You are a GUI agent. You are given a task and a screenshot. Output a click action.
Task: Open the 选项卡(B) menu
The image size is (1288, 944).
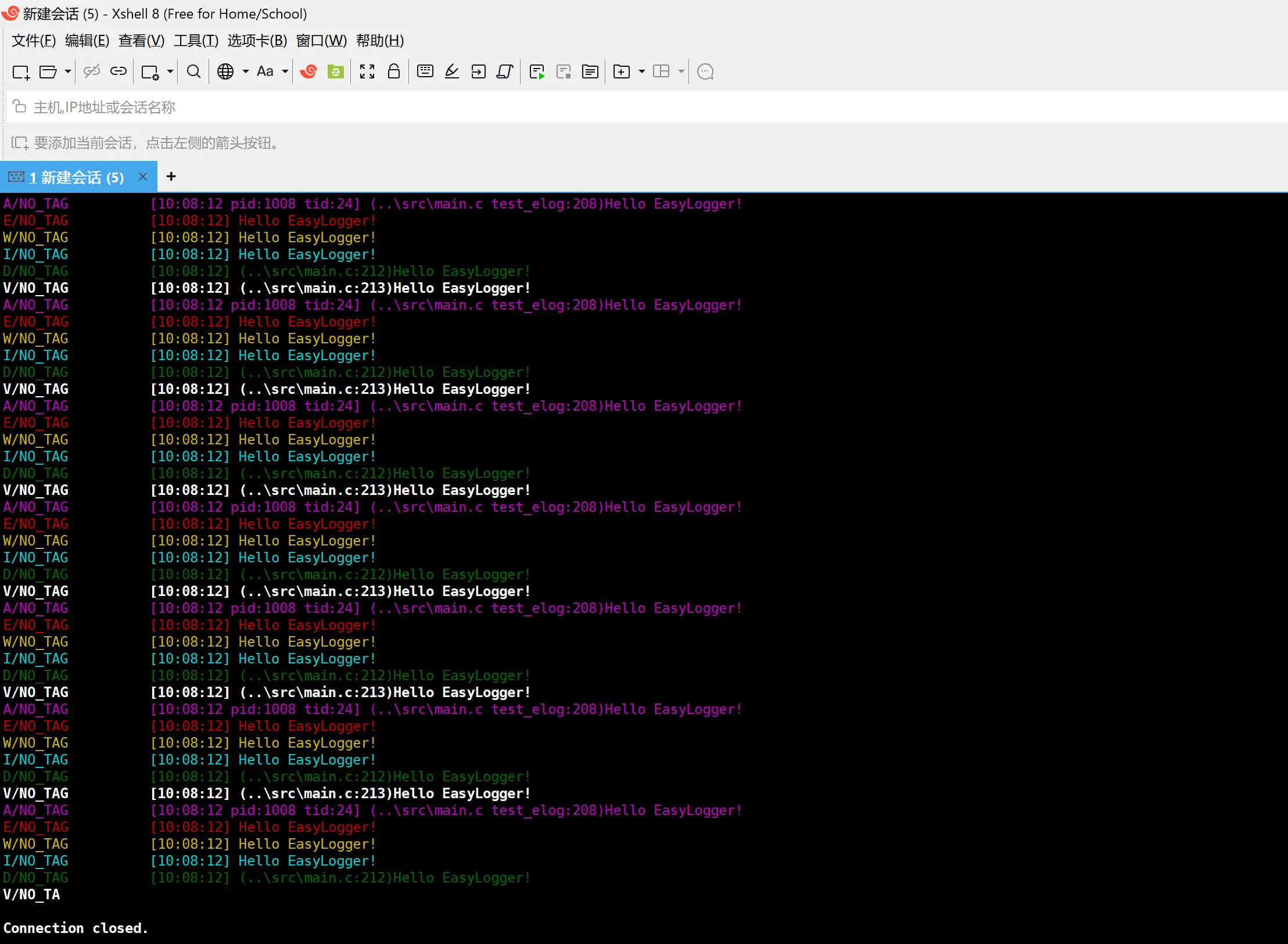tap(257, 41)
